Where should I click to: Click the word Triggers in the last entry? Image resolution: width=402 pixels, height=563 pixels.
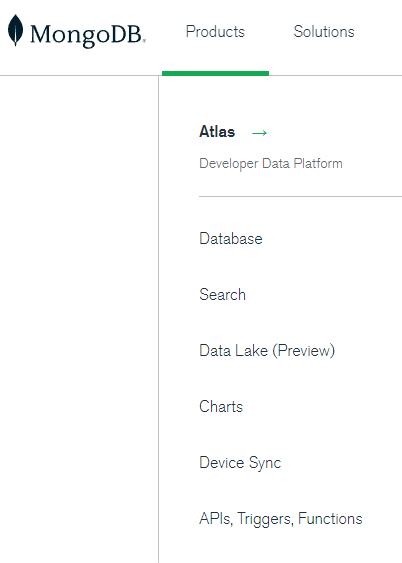[265, 519]
